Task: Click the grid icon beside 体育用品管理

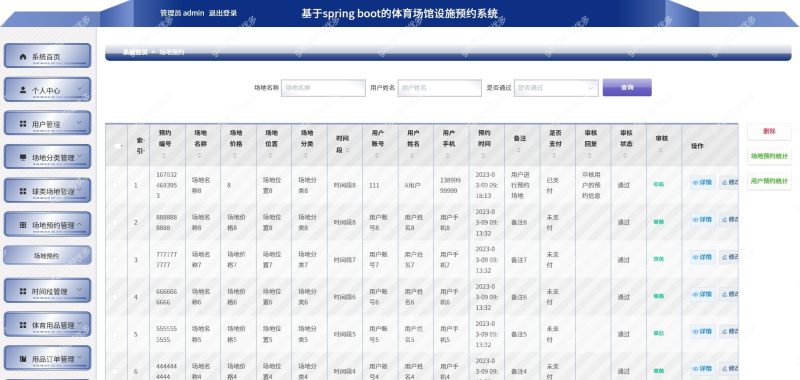Action: [23, 325]
